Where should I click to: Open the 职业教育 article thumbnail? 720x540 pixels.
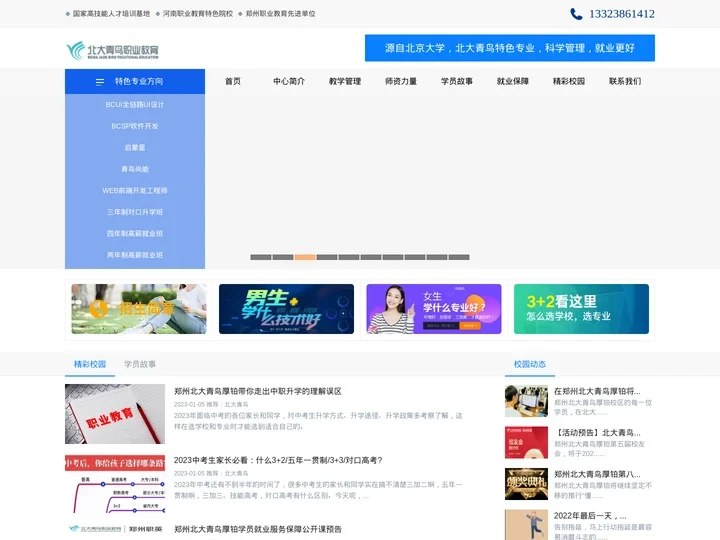tap(115, 414)
